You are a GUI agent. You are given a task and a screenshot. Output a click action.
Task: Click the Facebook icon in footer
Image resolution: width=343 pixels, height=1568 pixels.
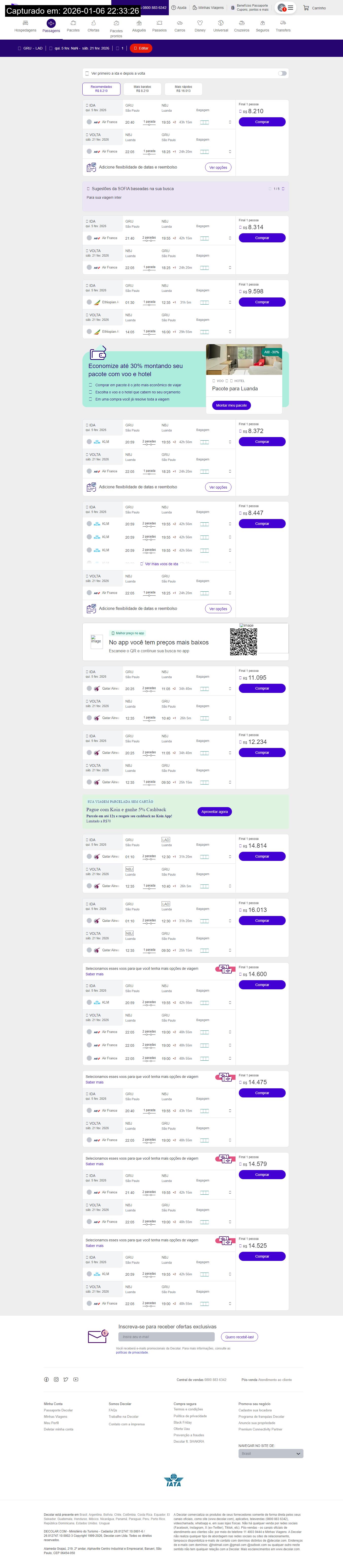pyautogui.click(x=46, y=1379)
